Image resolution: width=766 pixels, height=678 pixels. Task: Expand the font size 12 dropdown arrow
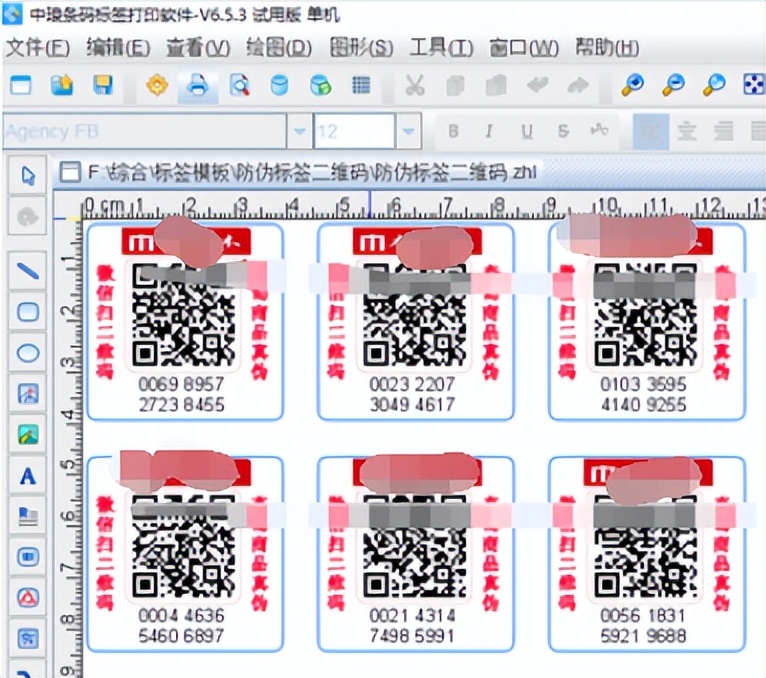pyautogui.click(x=408, y=131)
